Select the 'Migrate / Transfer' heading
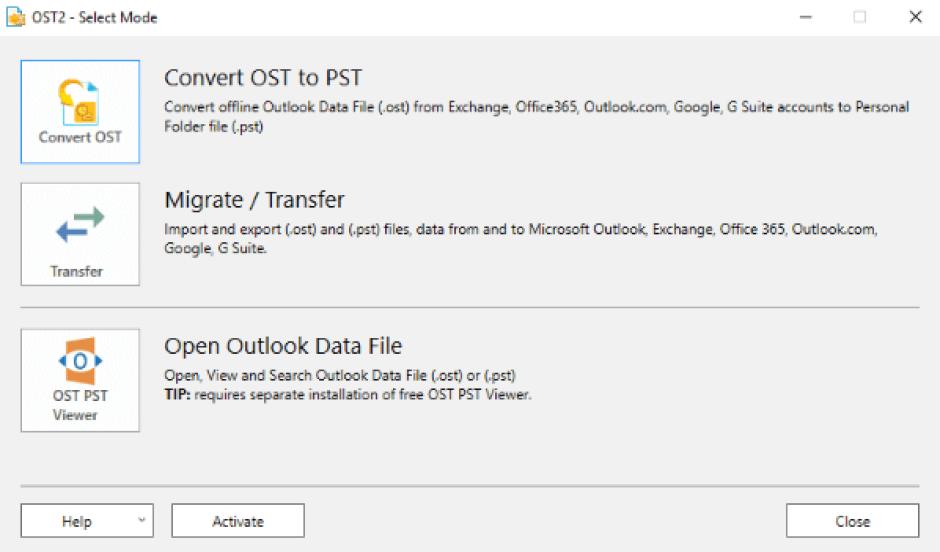 (254, 200)
